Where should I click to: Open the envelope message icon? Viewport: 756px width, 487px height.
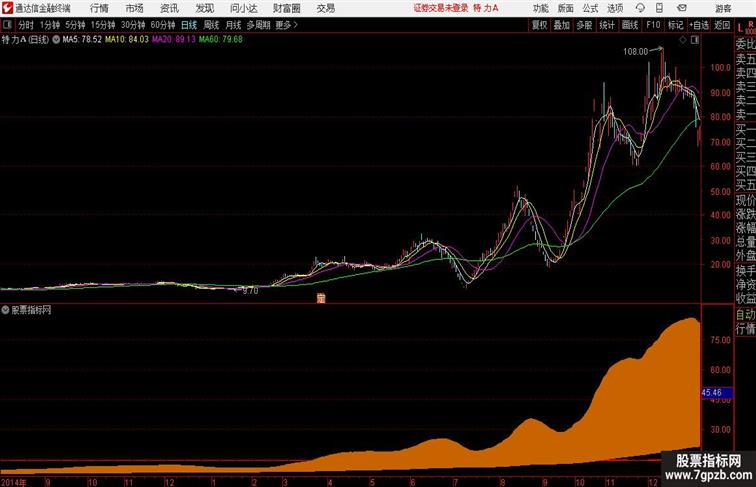pos(682,8)
